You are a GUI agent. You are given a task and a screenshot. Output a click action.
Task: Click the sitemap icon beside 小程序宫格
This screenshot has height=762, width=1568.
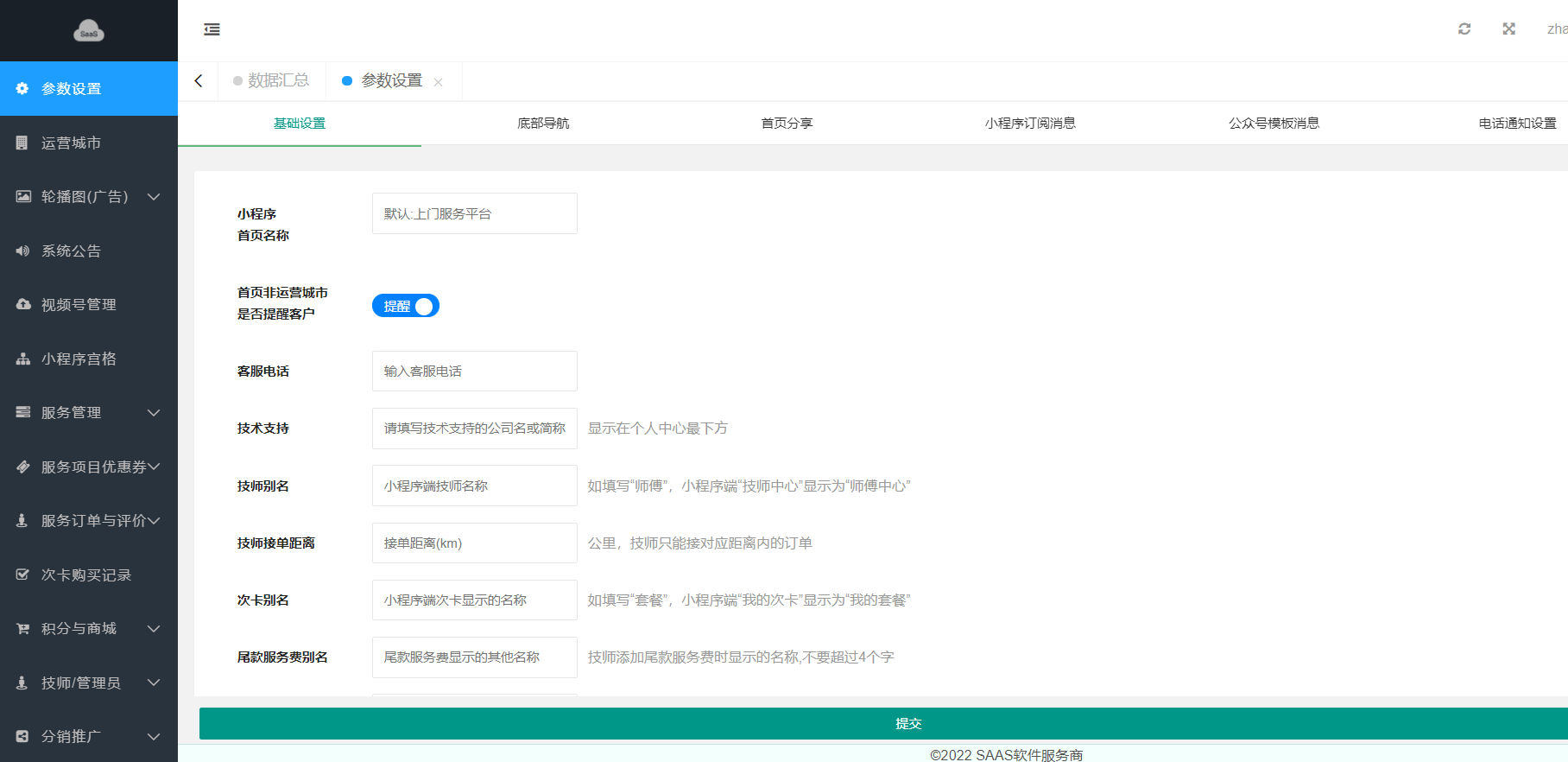tap(23, 359)
